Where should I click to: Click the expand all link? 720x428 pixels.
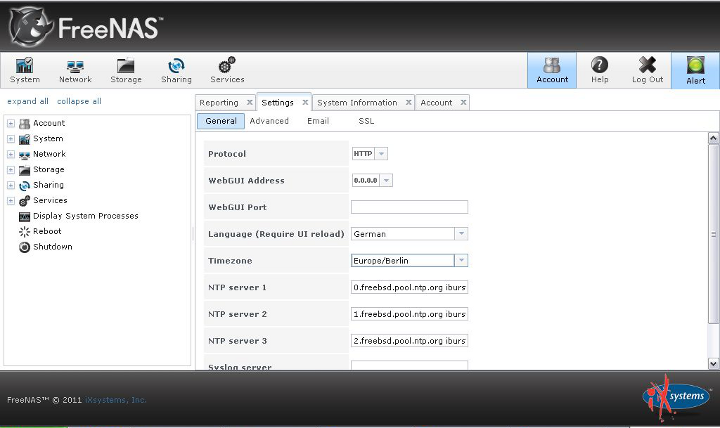point(28,101)
